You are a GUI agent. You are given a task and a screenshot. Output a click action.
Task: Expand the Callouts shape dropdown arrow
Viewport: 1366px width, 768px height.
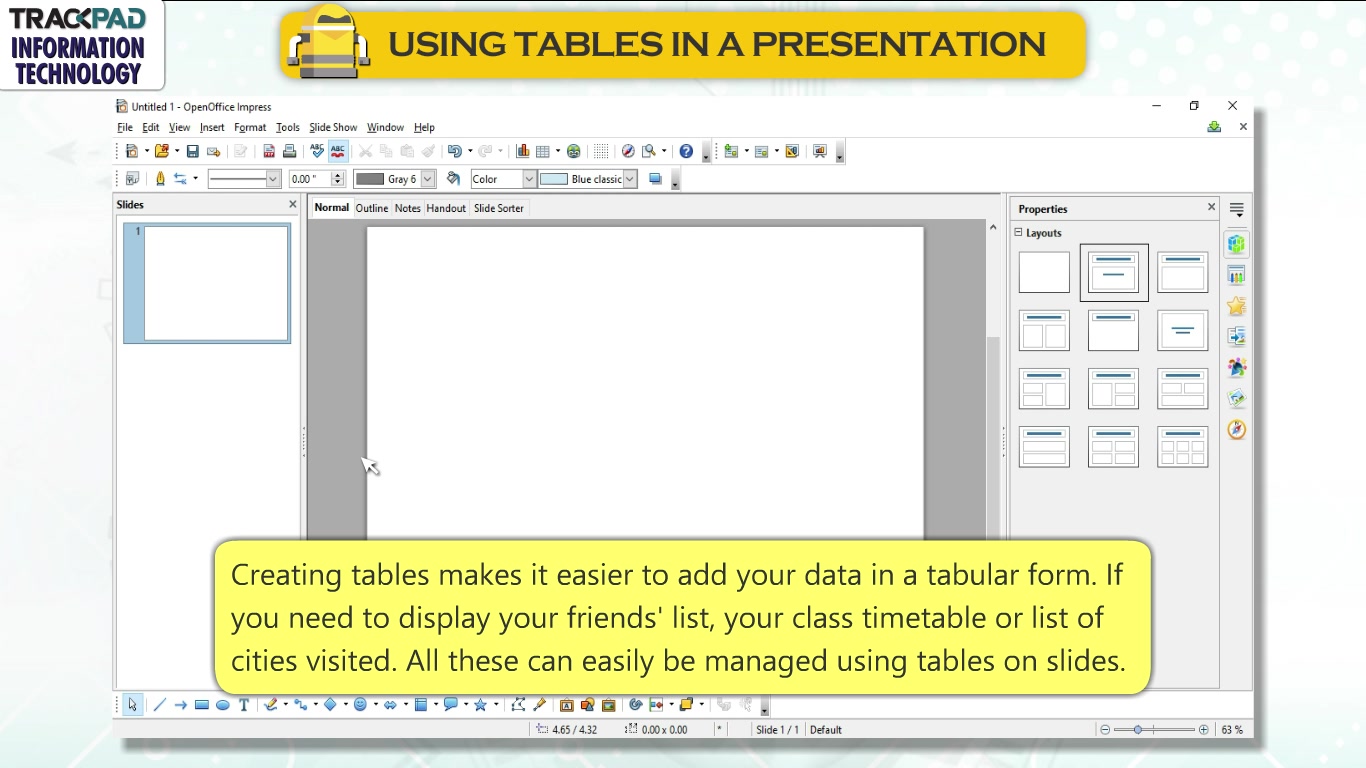click(465, 705)
